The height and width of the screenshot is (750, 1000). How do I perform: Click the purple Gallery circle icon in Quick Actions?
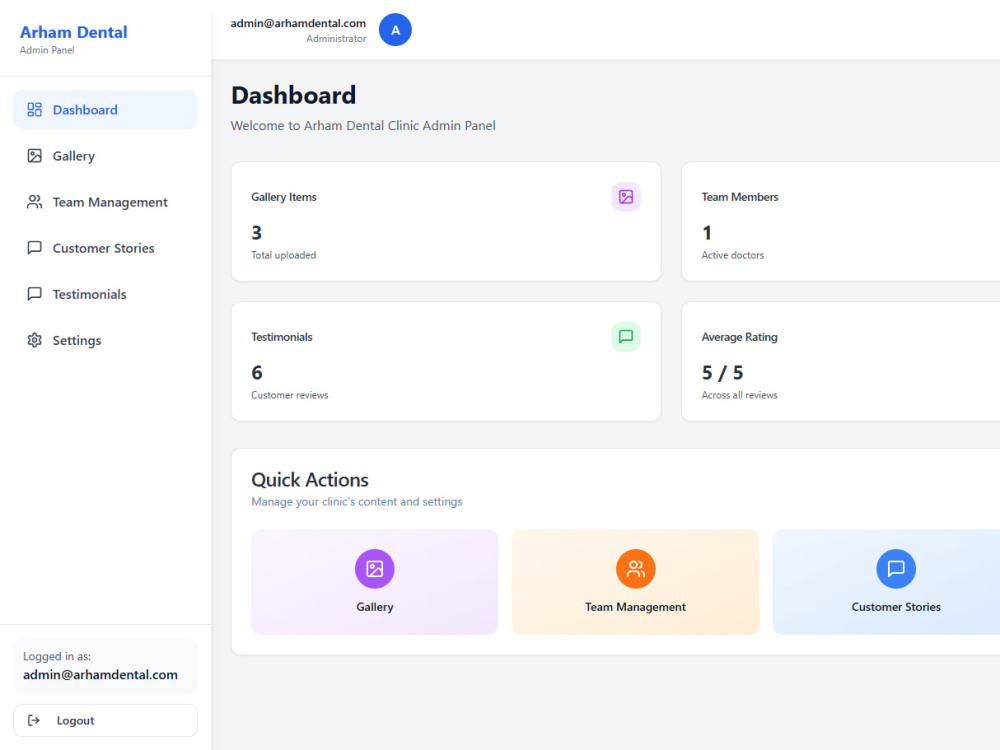click(374, 568)
